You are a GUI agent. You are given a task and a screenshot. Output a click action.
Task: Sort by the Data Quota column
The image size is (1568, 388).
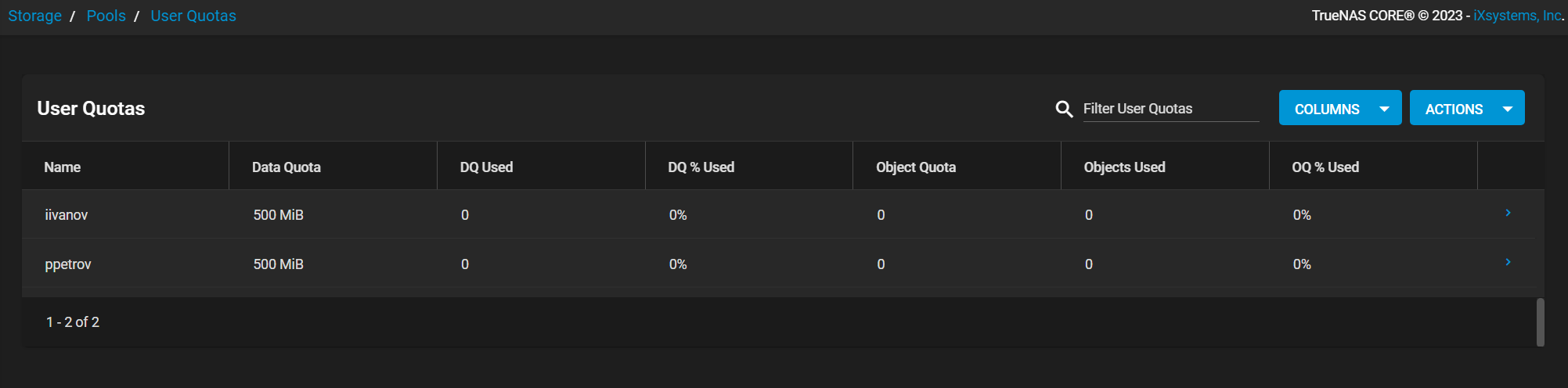tap(287, 167)
